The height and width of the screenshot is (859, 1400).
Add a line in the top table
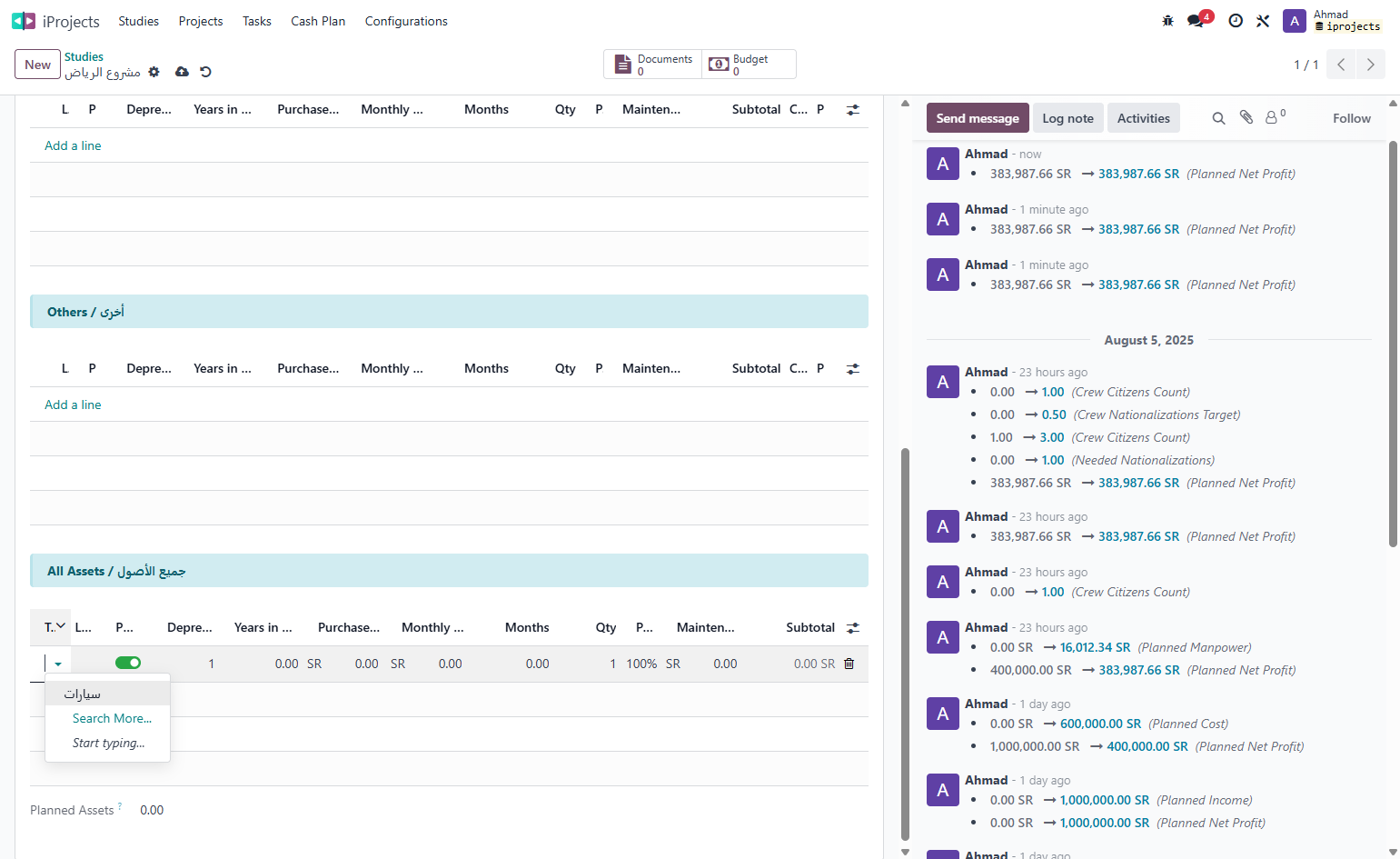tap(73, 145)
